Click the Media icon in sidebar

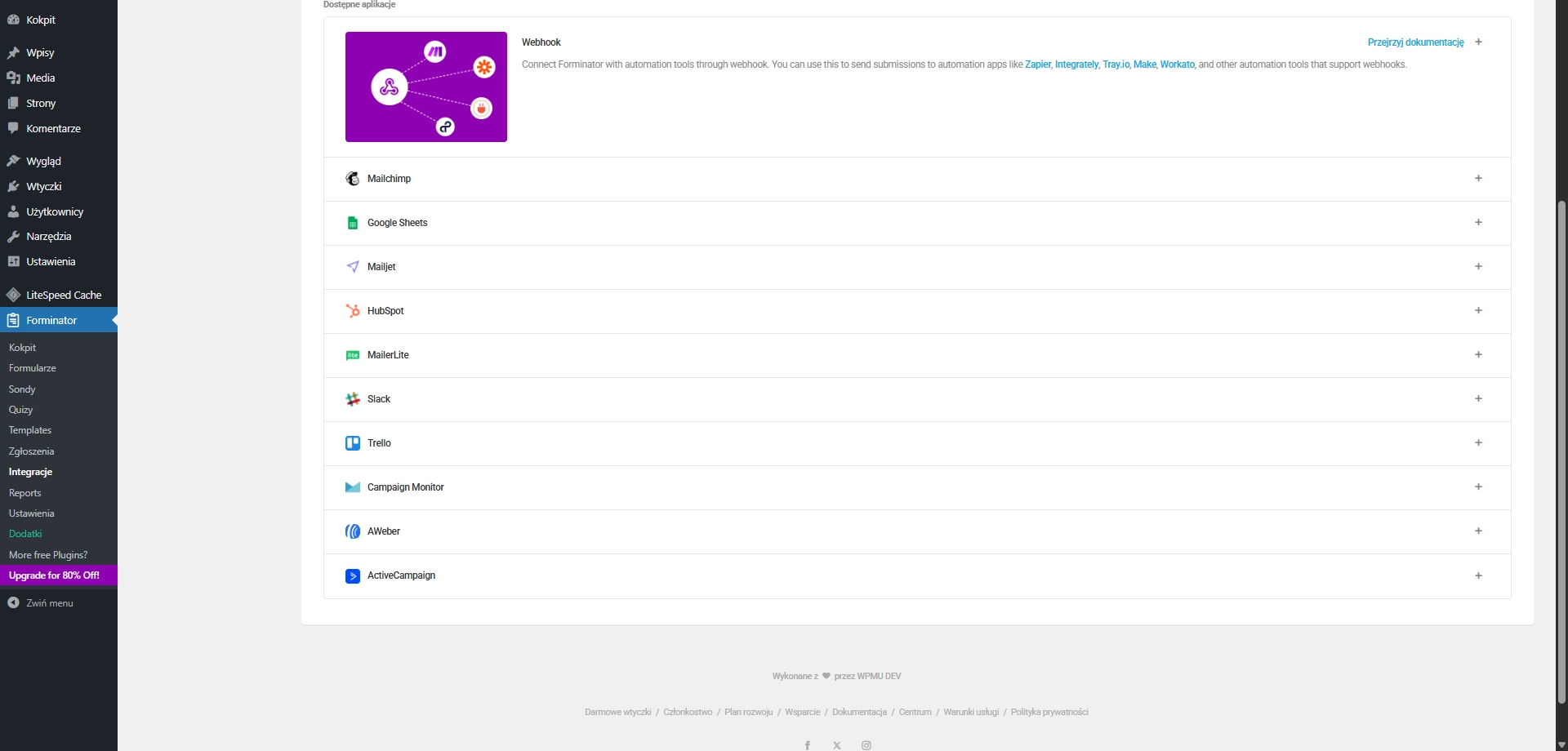pyautogui.click(x=13, y=78)
